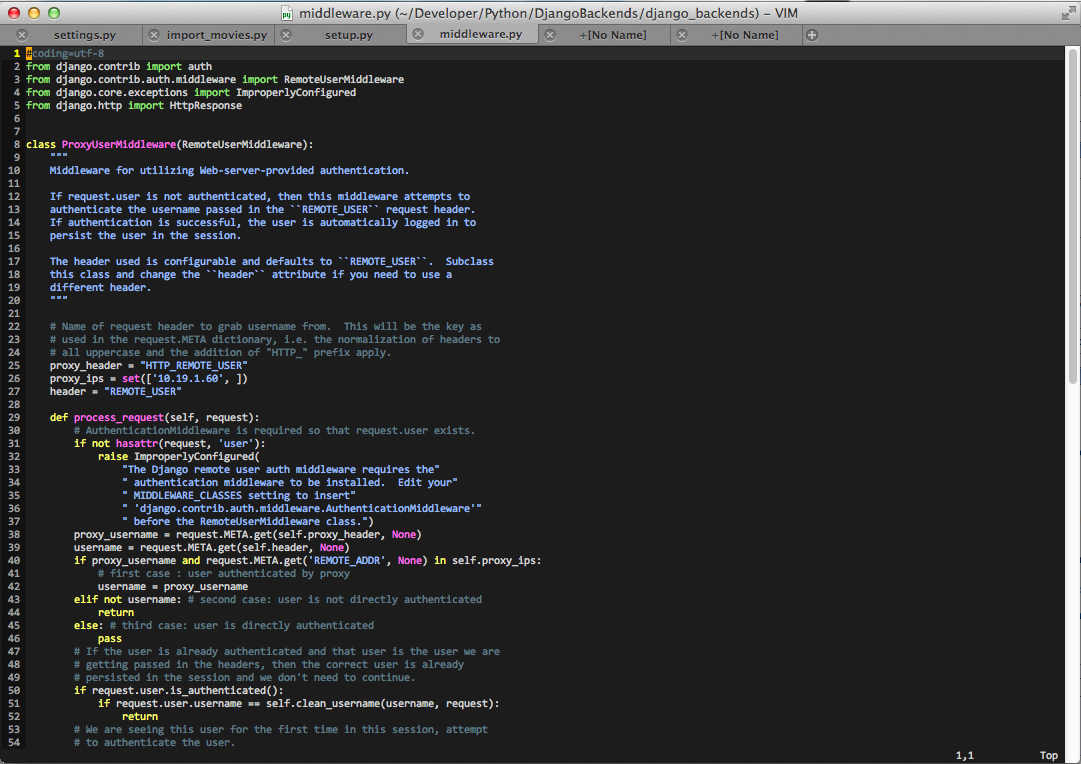Add a new tab with plus icon
The width and height of the screenshot is (1081, 764).
(x=812, y=35)
